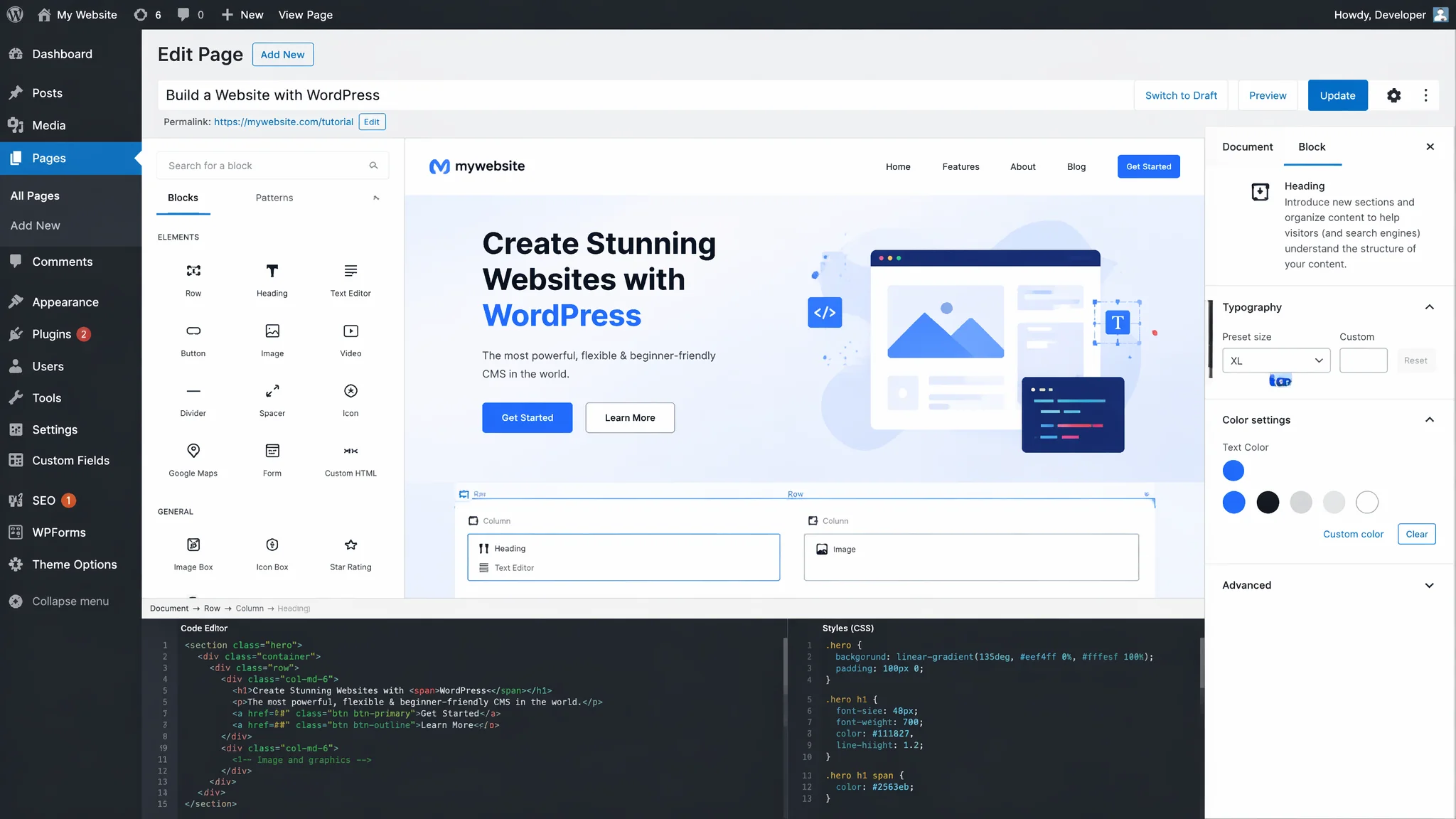
Task: Click the Get Started hero button
Action: 527,417
